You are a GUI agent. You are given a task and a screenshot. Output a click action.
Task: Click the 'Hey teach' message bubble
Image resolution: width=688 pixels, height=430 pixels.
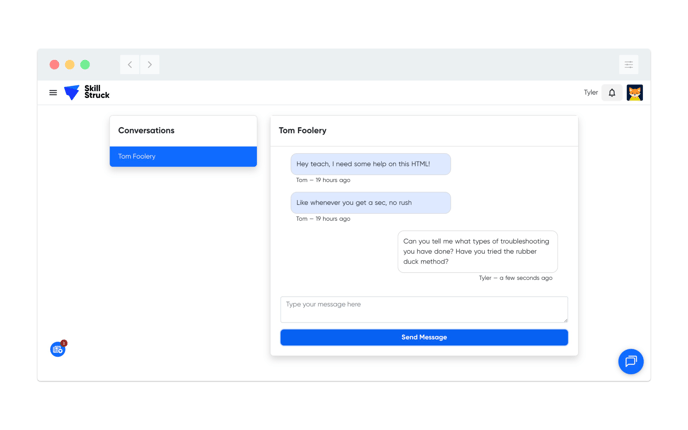coord(370,164)
